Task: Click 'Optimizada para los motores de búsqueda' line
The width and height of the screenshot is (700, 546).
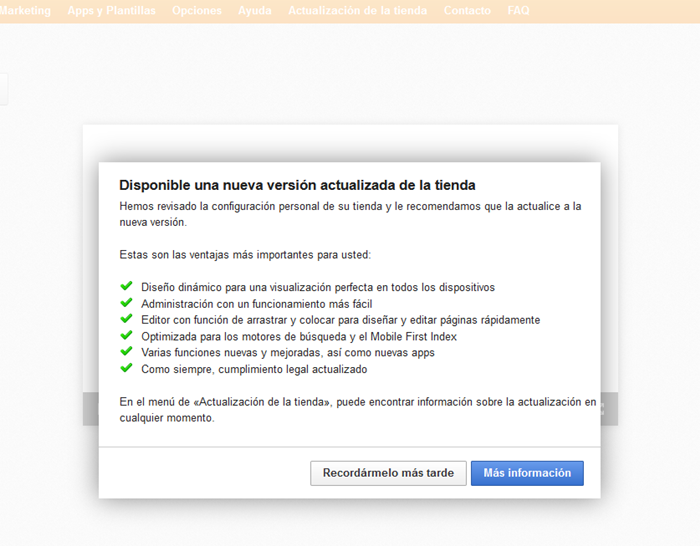Action: pos(299,337)
